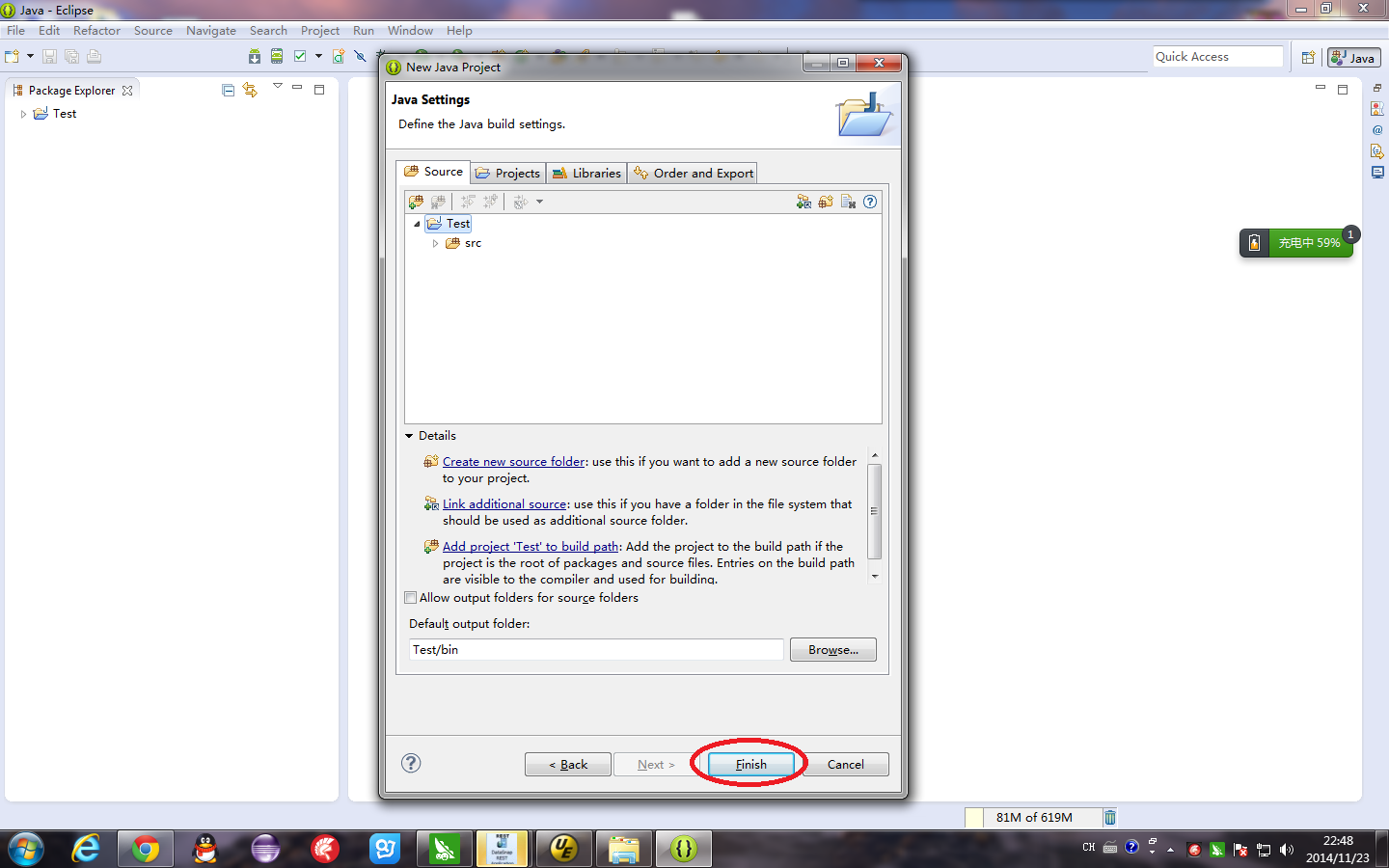Click the Android Virtual Device Manager icon
Viewport: 1389px width, 868px height.
(x=277, y=57)
